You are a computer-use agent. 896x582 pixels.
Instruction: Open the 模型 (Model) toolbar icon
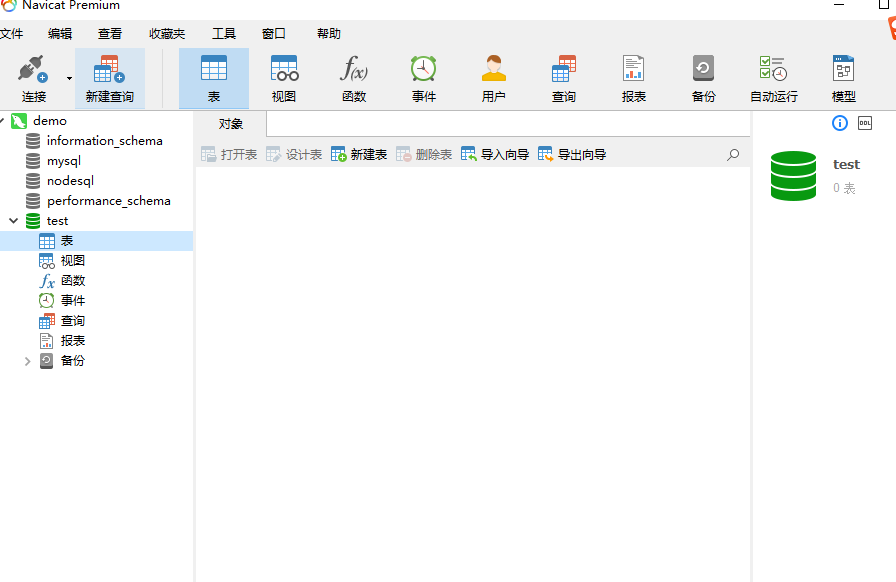pyautogui.click(x=844, y=78)
